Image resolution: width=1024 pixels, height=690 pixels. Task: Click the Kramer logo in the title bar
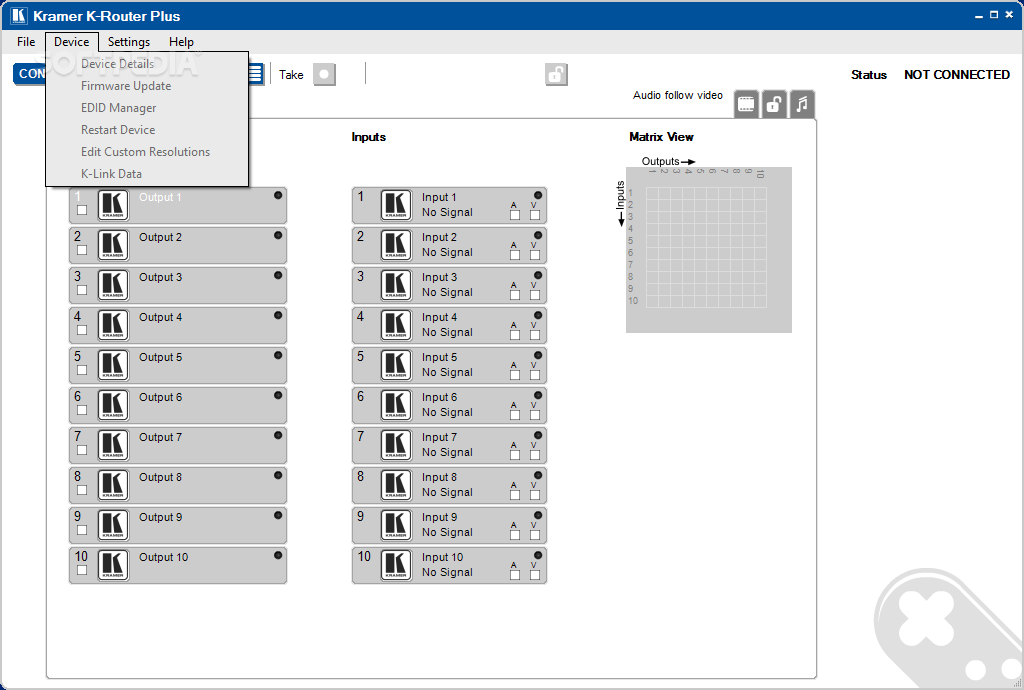19,16
